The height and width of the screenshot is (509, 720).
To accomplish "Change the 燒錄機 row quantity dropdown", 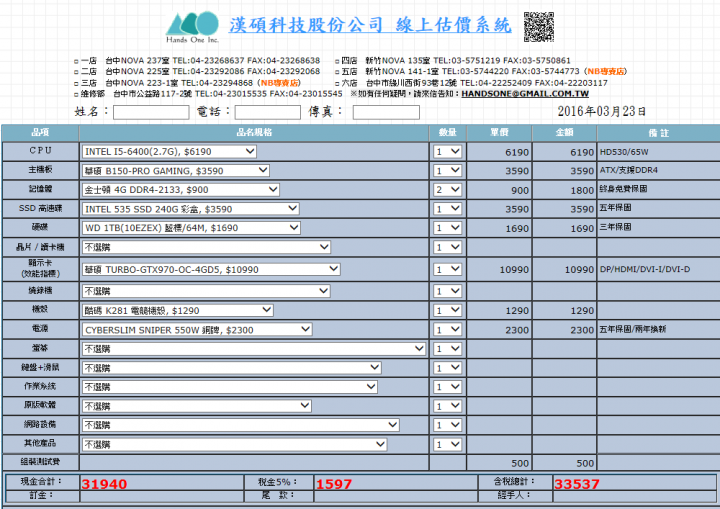I will pos(447,291).
